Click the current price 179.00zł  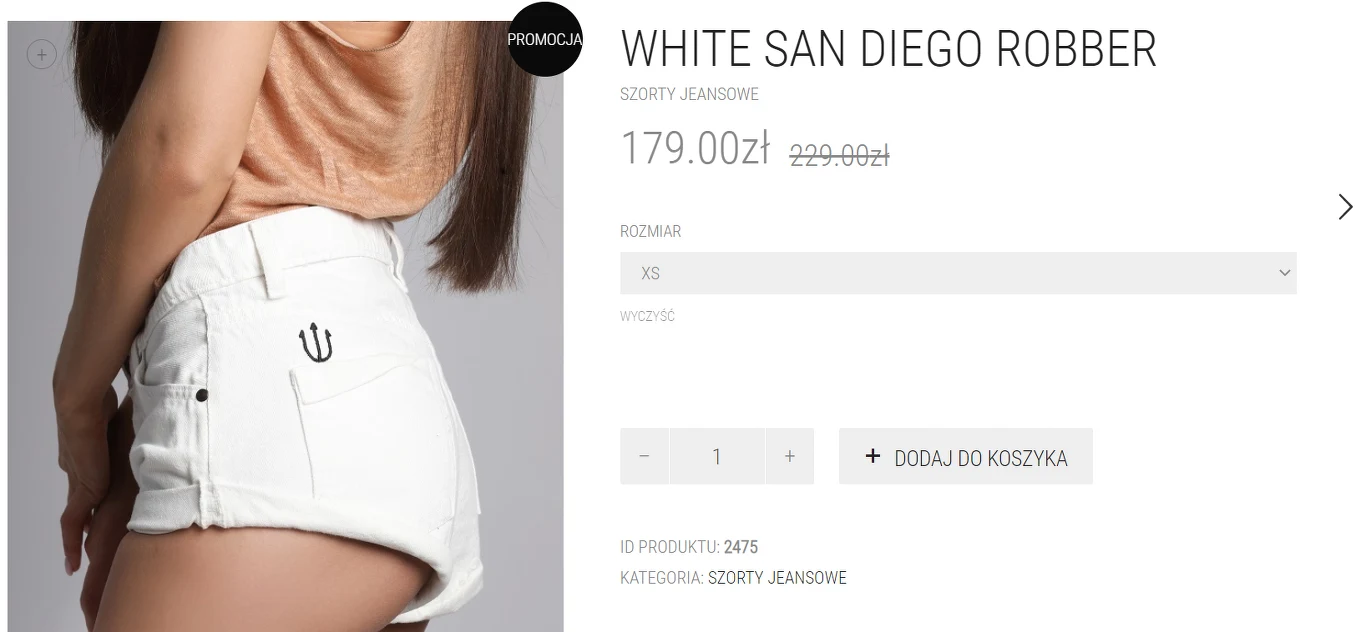[x=695, y=148]
